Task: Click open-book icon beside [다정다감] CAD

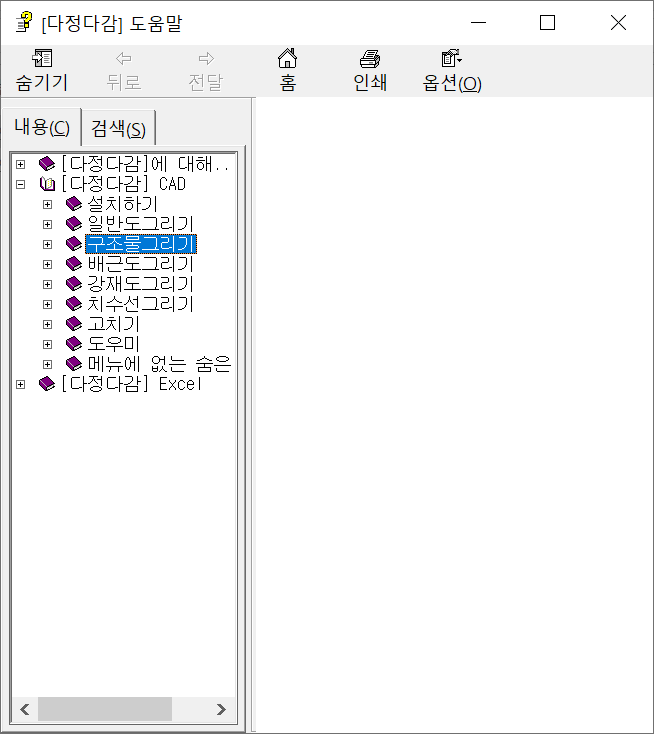Action: [x=47, y=184]
